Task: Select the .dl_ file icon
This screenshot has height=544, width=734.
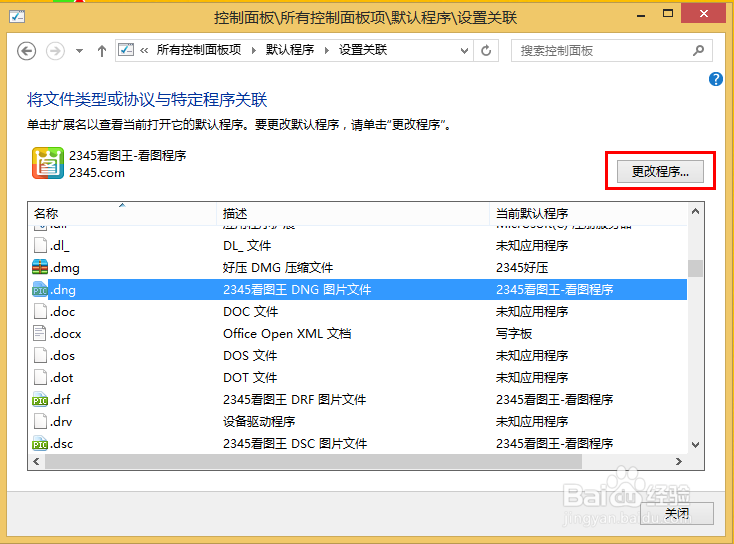Action: (40, 245)
